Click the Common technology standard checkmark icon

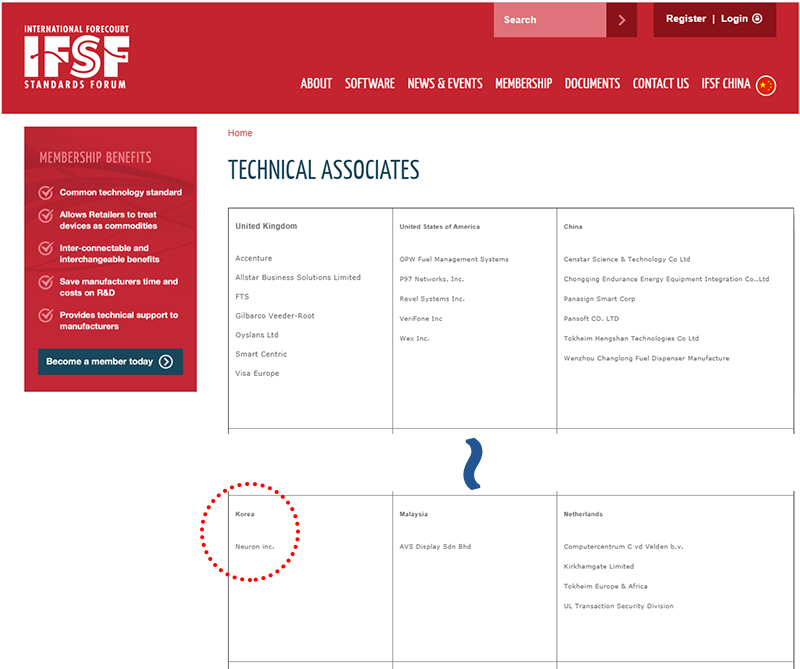point(45,192)
